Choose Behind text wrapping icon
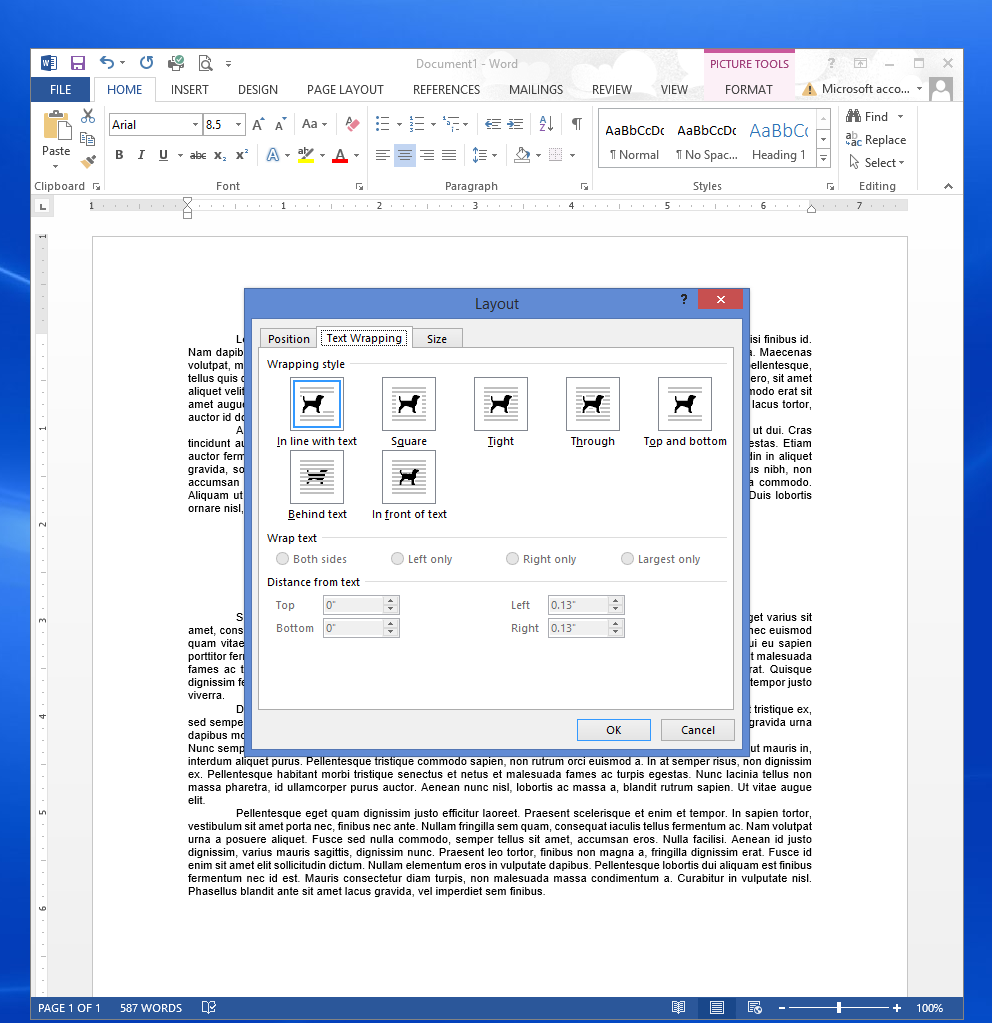The height and width of the screenshot is (1023, 992). (317, 477)
